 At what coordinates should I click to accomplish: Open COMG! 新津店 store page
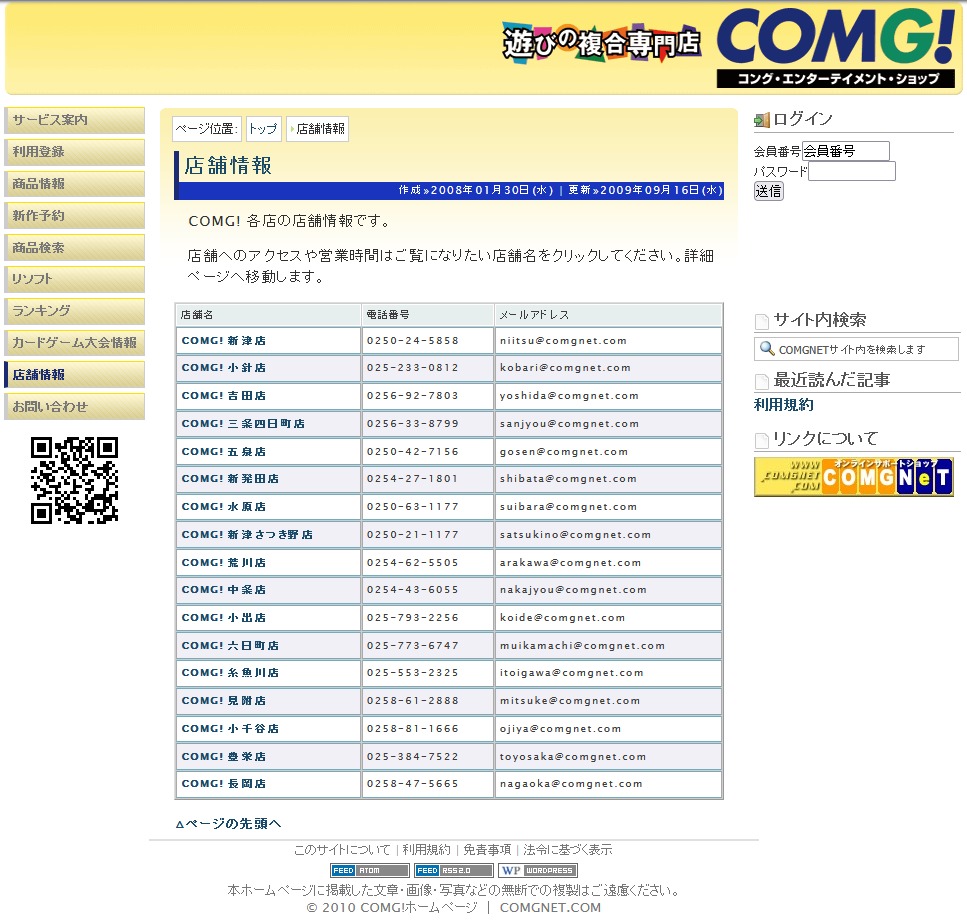(x=224, y=341)
